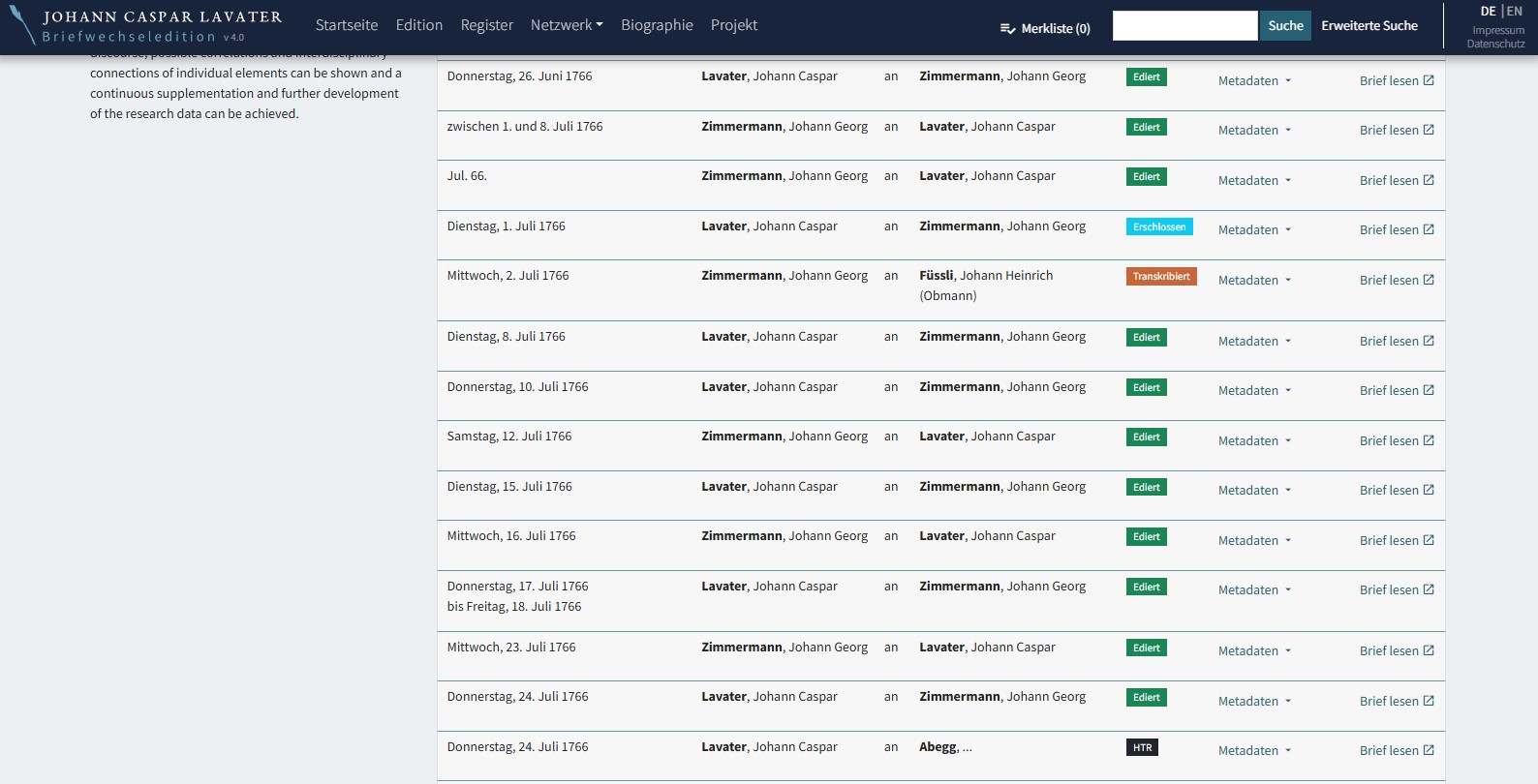Click the search input field
Image resolution: width=1538 pixels, height=784 pixels.
pos(1184,26)
